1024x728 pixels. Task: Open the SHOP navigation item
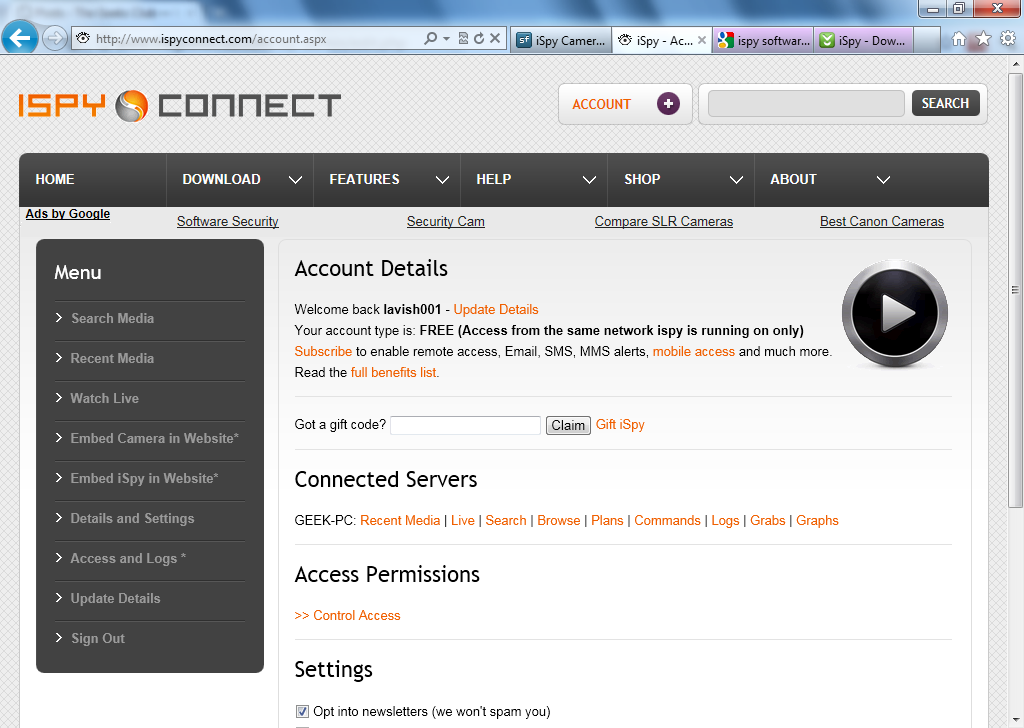point(642,180)
